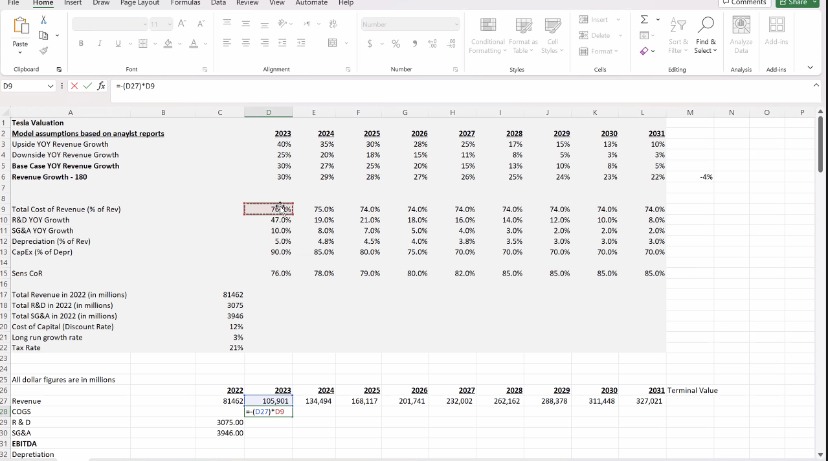This screenshot has height=461, width=828.
Task: Toggle Align Left
Action: tap(227, 43)
